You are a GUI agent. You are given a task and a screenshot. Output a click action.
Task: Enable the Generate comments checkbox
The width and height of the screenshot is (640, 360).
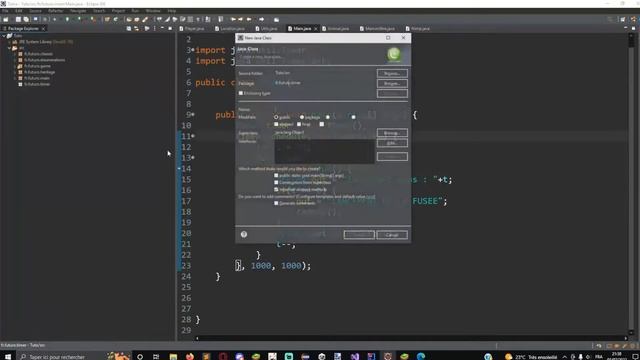(x=276, y=203)
